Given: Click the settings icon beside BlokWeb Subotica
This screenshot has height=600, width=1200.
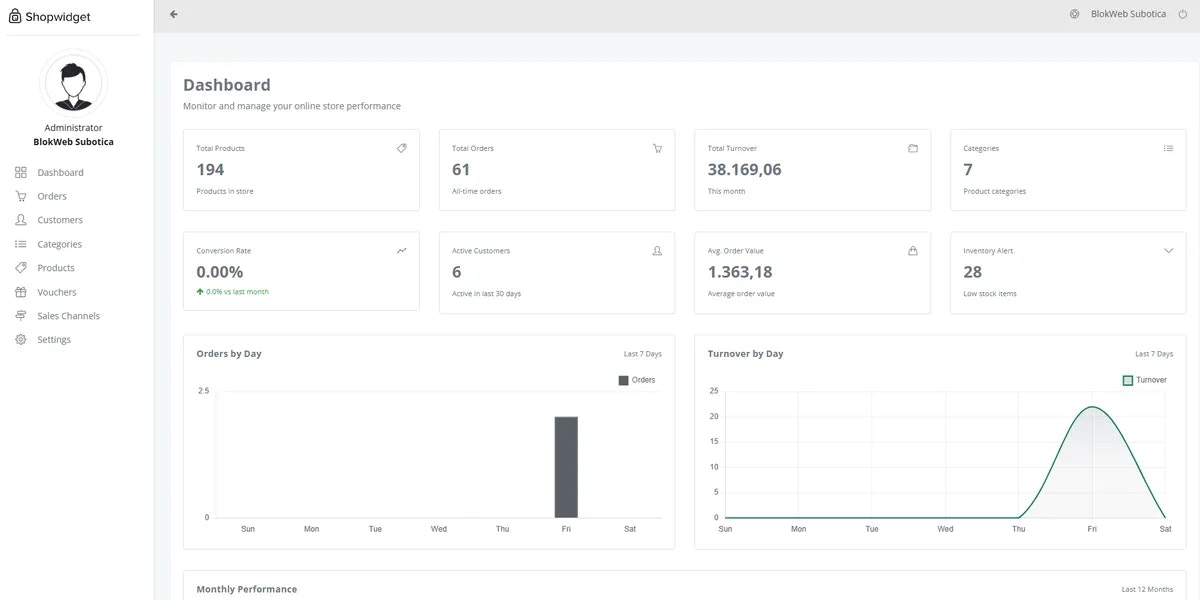Looking at the screenshot, I should point(1075,14).
